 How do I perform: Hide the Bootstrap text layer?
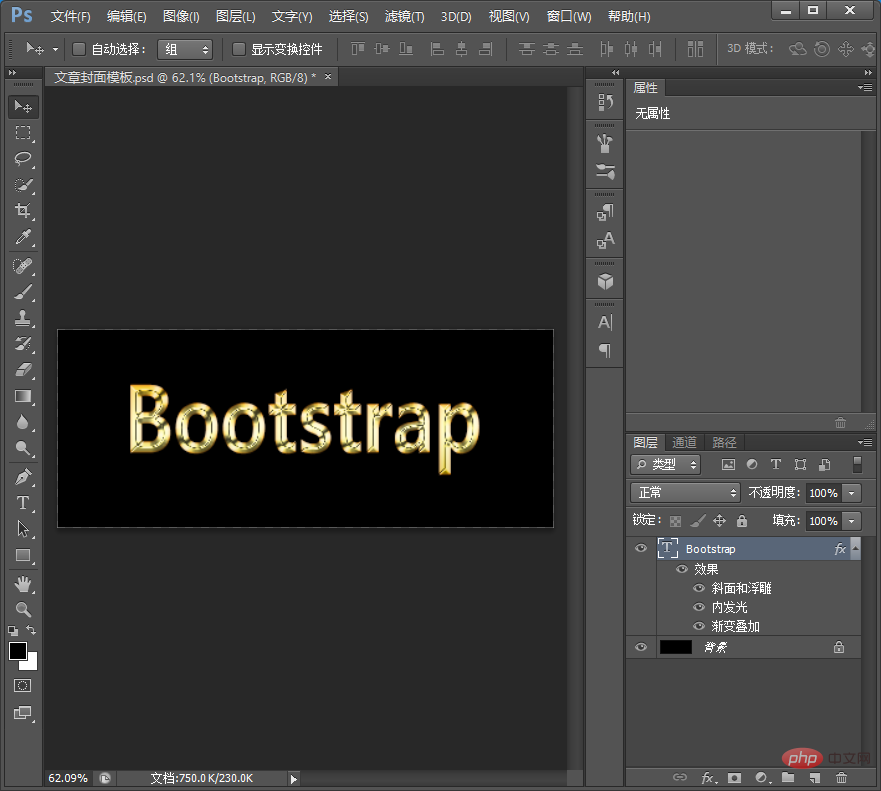click(641, 549)
